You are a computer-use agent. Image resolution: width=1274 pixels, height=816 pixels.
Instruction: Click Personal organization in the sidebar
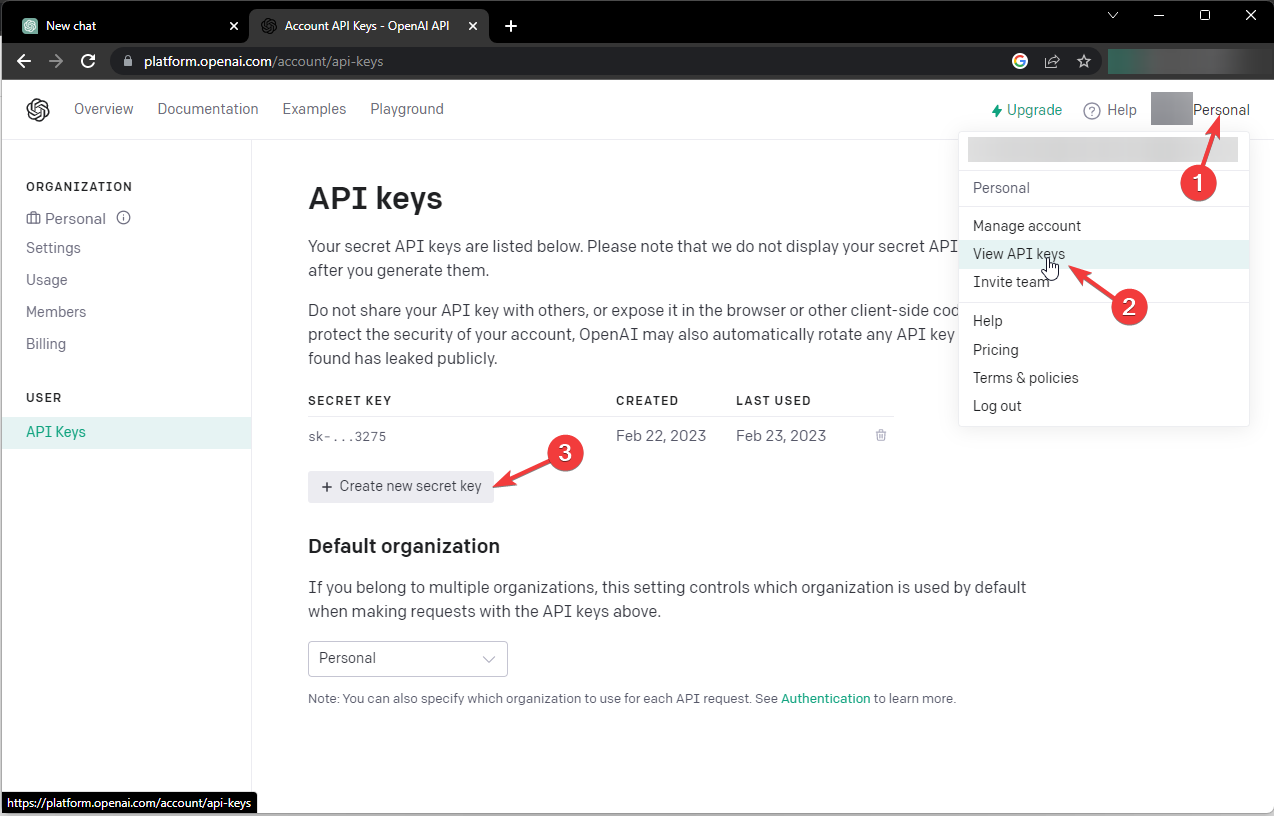(66, 218)
